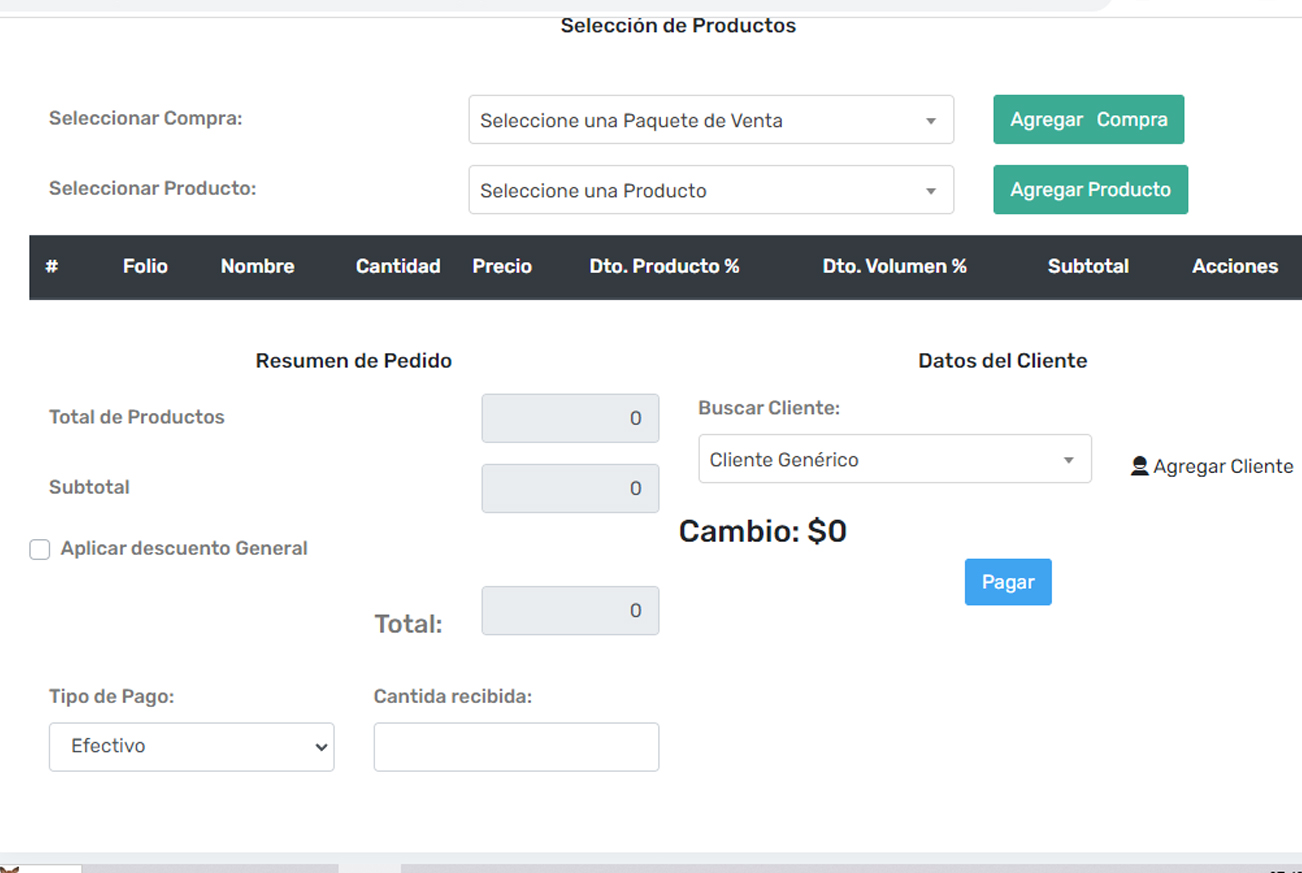Viewport: 1302px width, 873px height.
Task: Click the Subtotal field in Resumen de Pedido
Action: (x=570, y=489)
